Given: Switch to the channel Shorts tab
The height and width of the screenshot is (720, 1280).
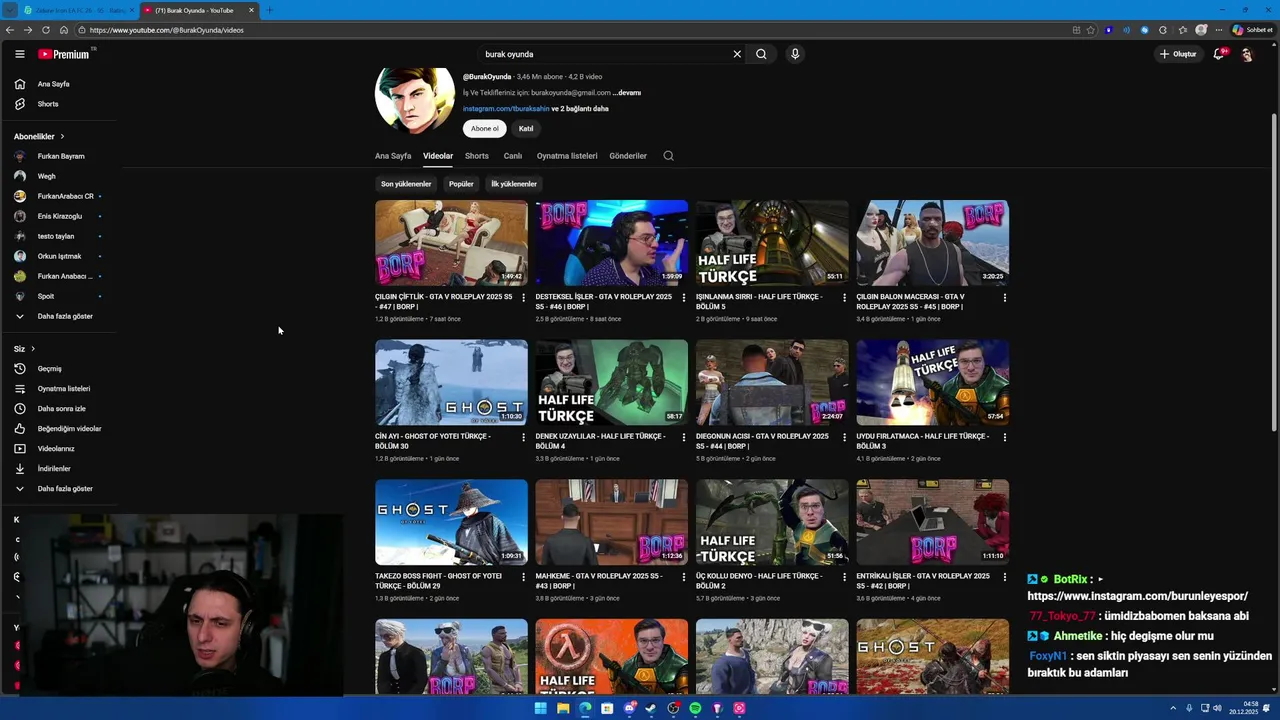Looking at the screenshot, I should click(x=477, y=156).
